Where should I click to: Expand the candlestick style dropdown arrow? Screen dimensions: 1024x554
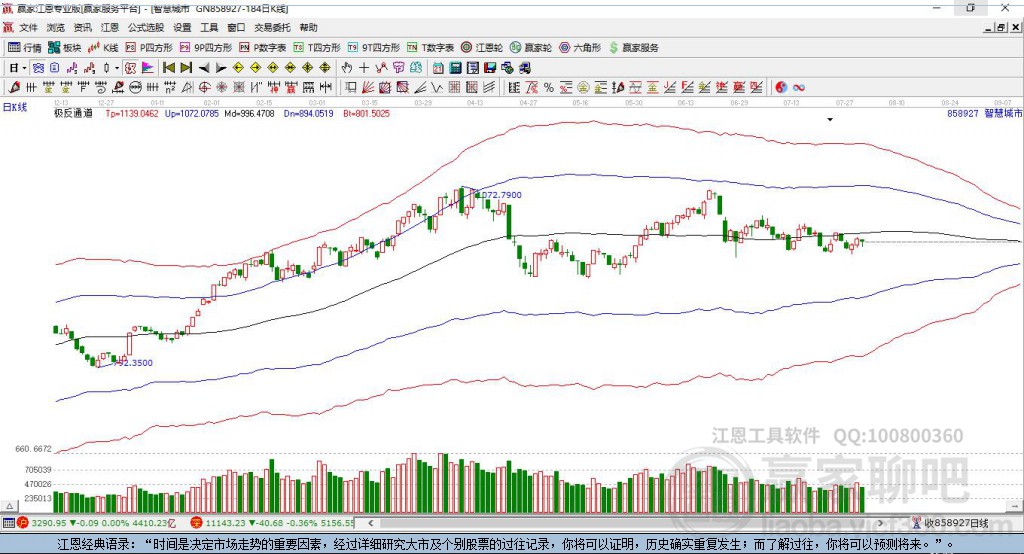[117, 67]
